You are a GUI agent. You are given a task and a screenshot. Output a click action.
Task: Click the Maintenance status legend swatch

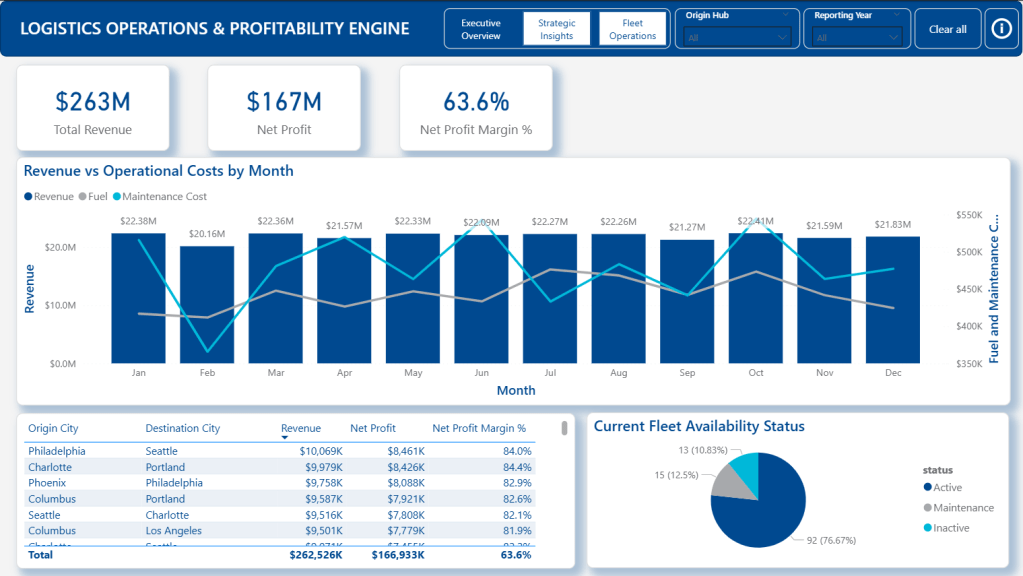click(x=926, y=508)
